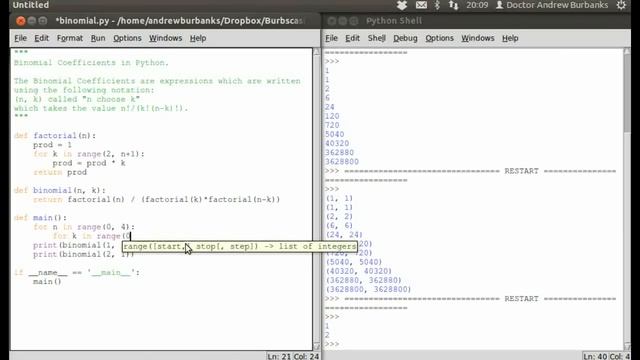Click the 'return prod' line
The width and height of the screenshot is (640, 360).
(x=60, y=172)
